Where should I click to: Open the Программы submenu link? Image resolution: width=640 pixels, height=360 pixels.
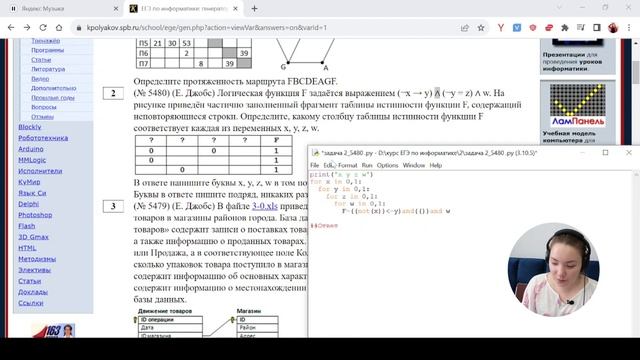tap(47, 50)
